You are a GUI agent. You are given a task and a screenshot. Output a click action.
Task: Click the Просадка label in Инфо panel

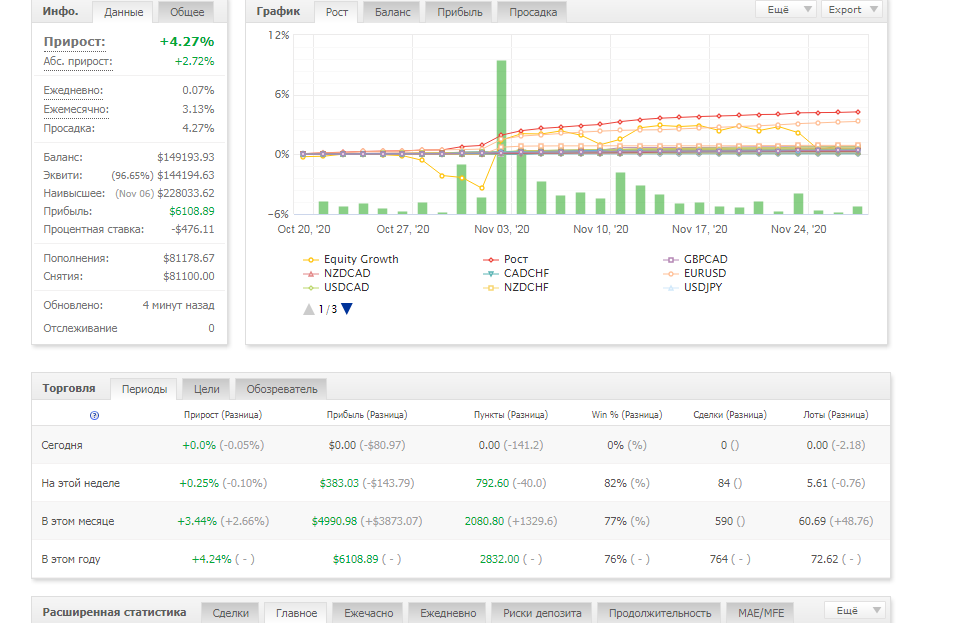click(x=68, y=128)
